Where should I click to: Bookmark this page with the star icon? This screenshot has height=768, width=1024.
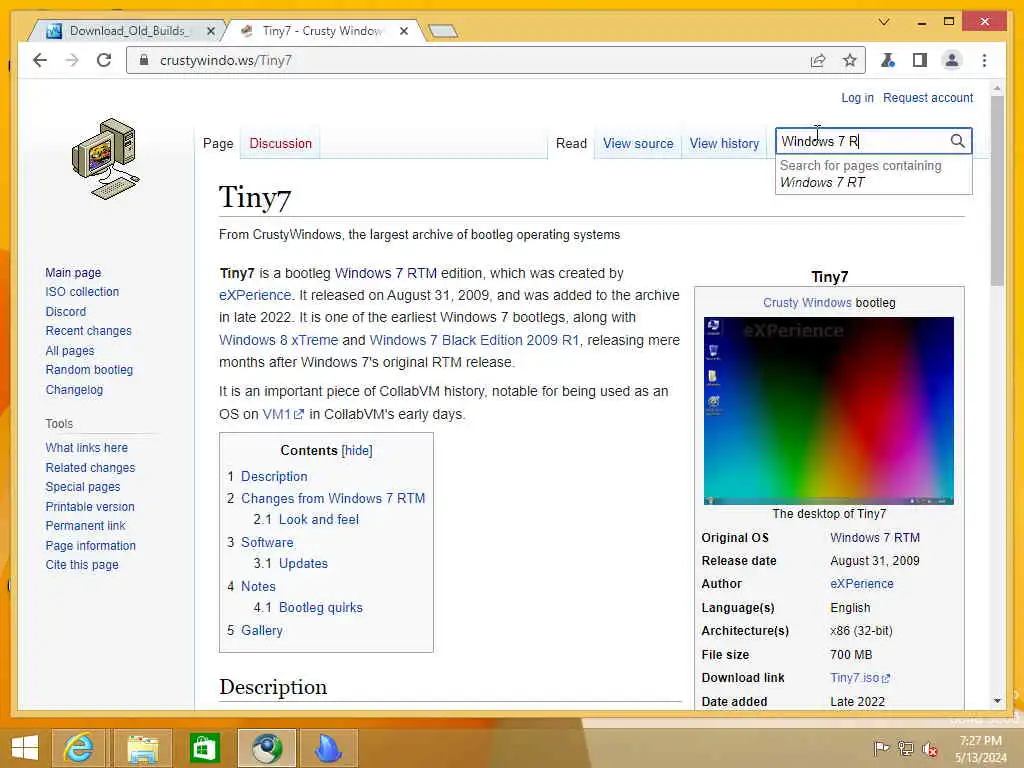coord(849,60)
